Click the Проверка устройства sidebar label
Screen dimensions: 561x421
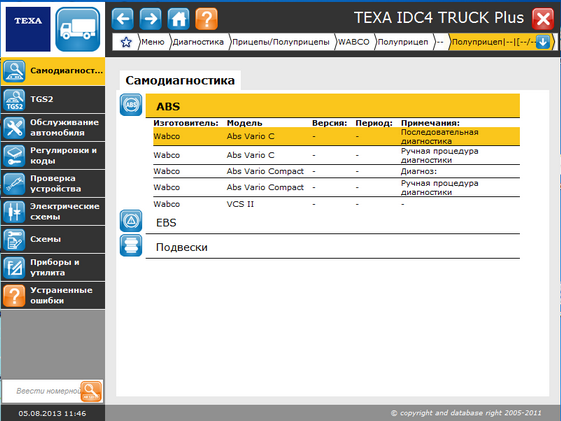click(x=55, y=183)
